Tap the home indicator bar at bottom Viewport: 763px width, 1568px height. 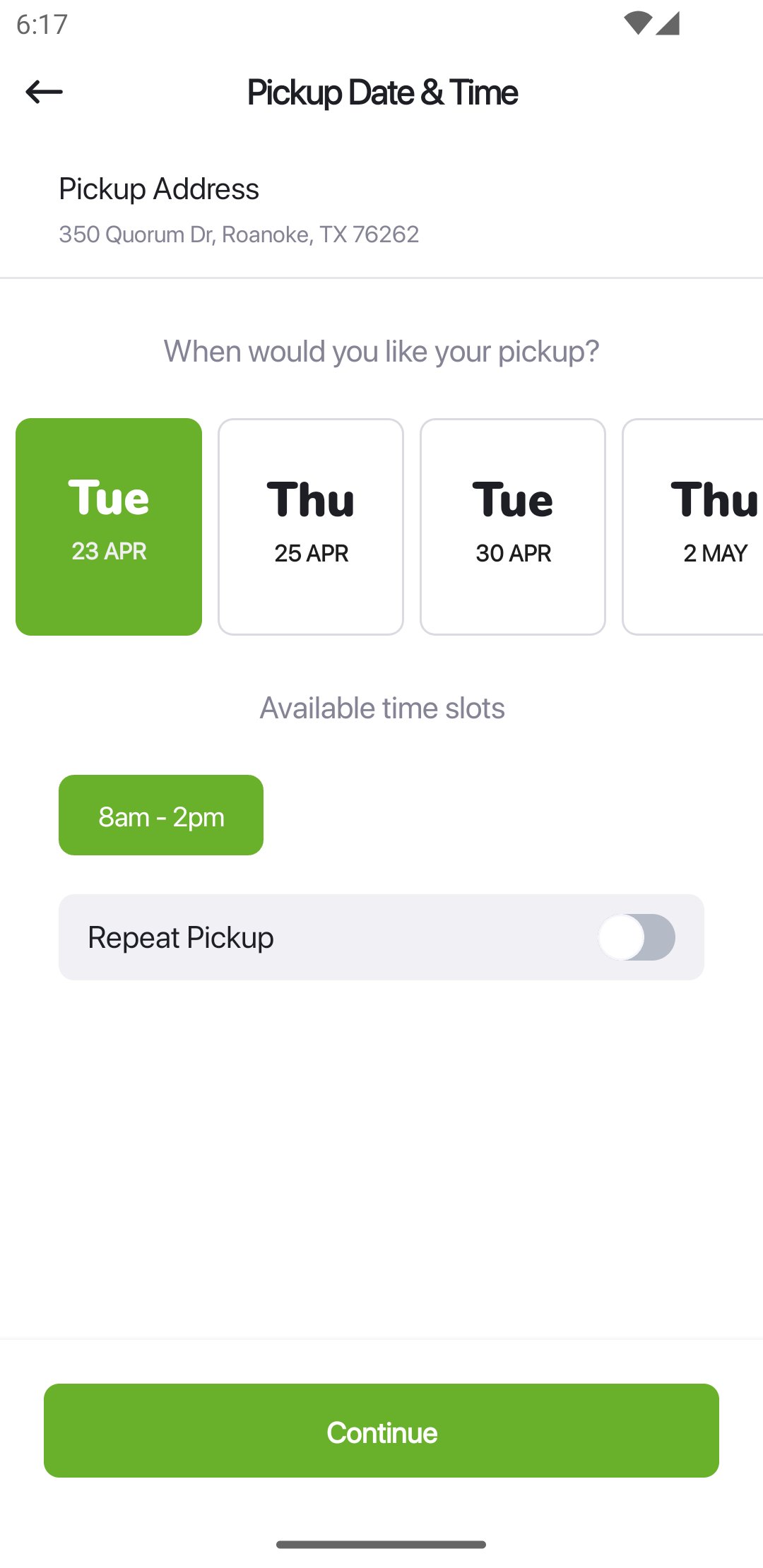pyautogui.click(x=381, y=1545)
